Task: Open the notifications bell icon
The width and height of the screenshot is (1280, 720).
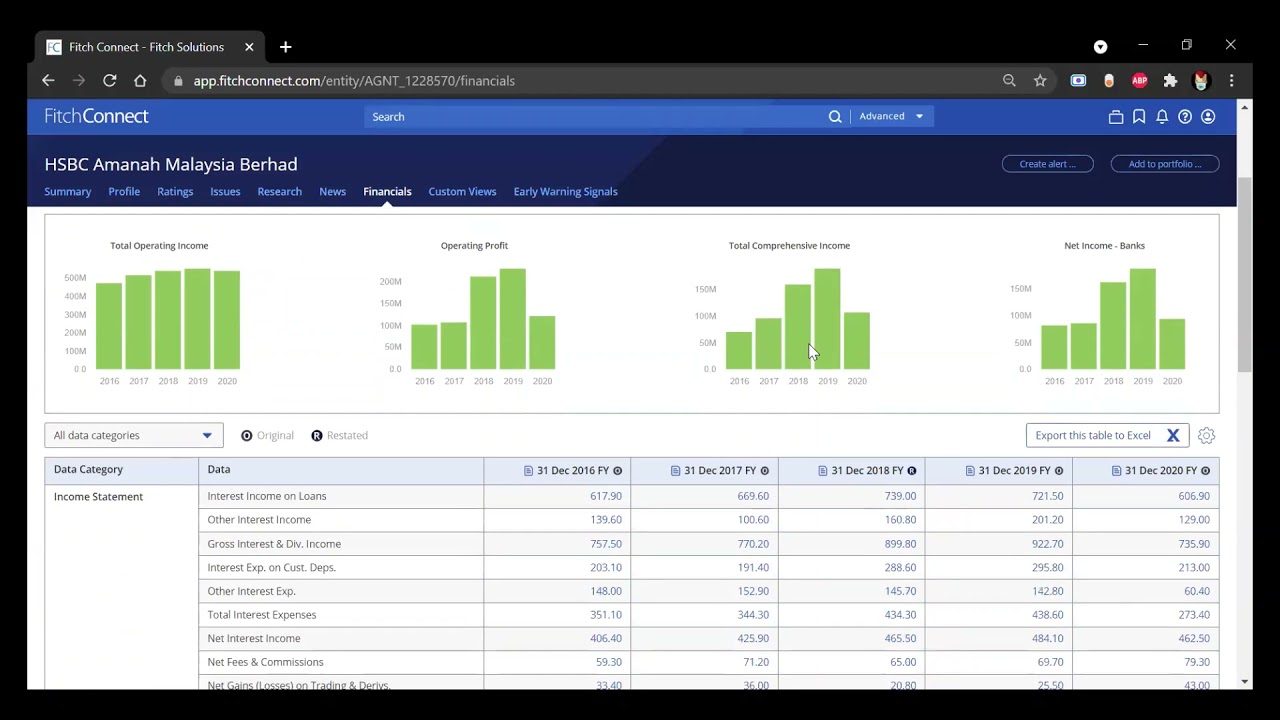Action: (1162, 117)
